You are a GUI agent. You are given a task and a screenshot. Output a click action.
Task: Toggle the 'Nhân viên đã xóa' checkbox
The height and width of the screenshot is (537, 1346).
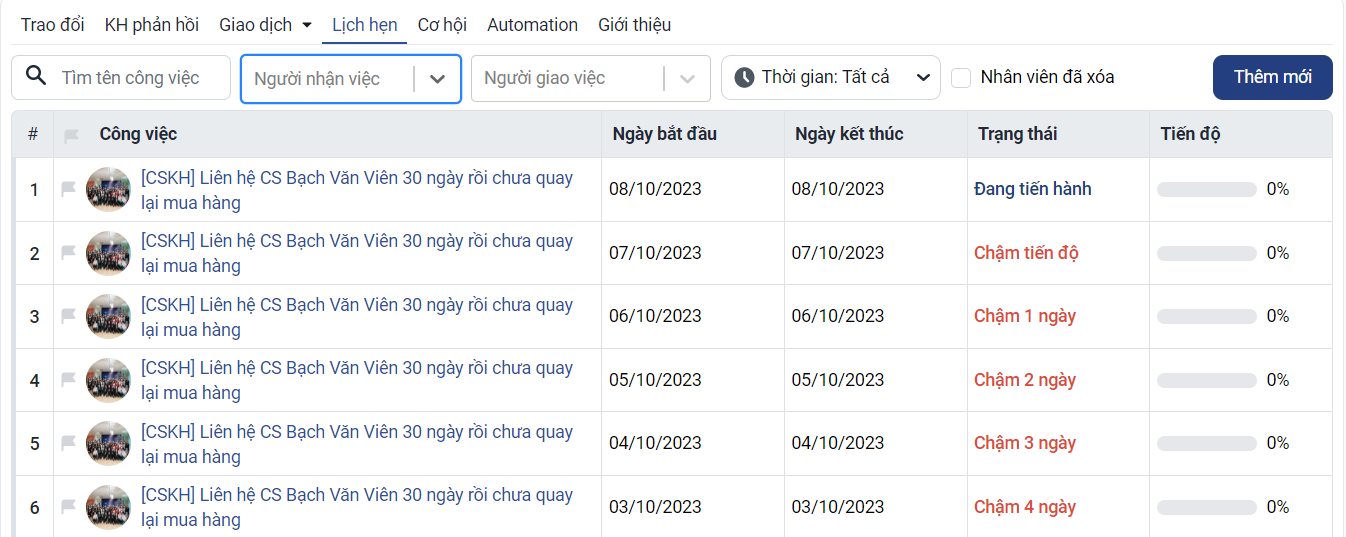pos(961,78)
